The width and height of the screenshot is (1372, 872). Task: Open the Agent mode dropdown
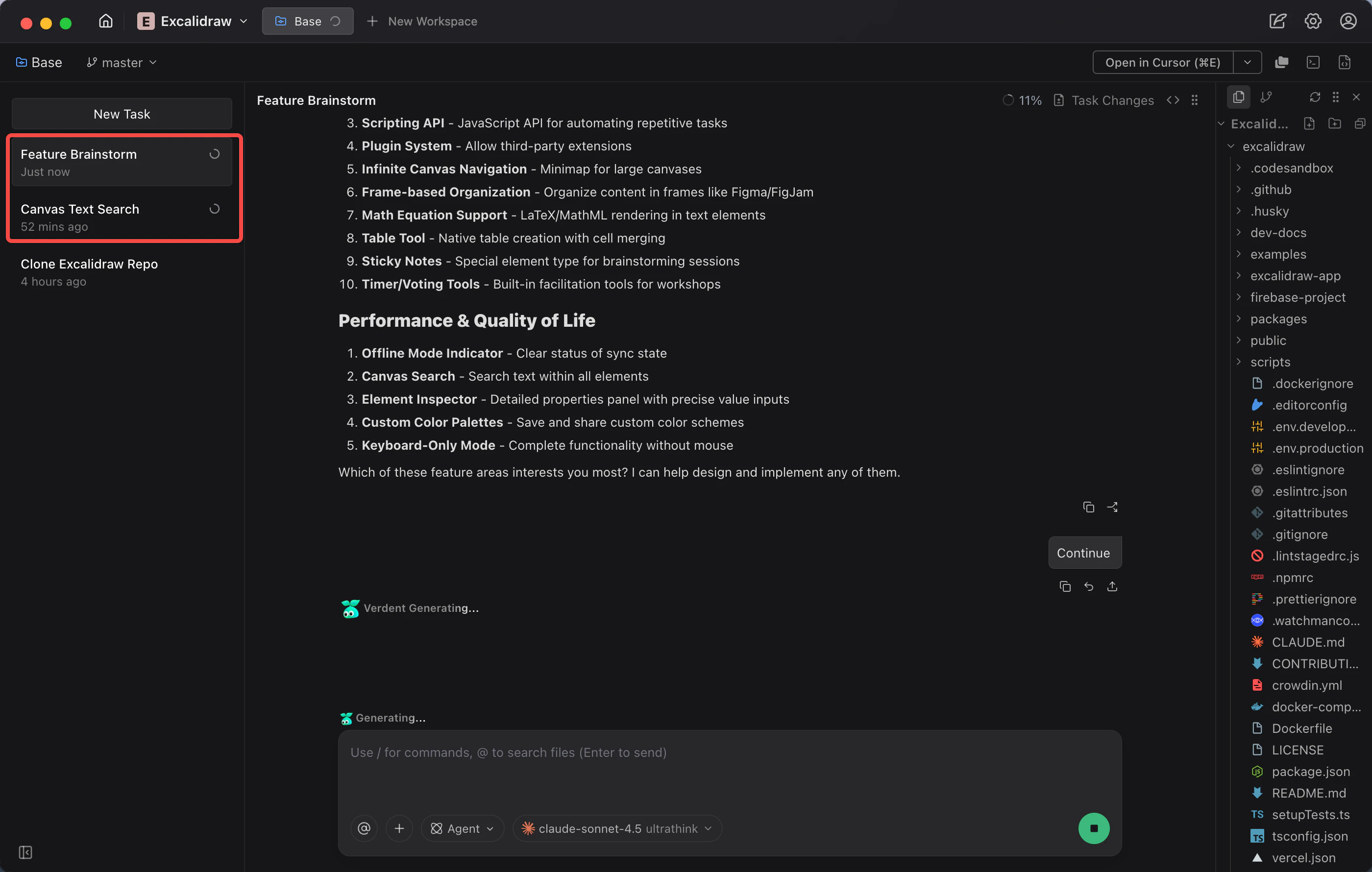462,828
